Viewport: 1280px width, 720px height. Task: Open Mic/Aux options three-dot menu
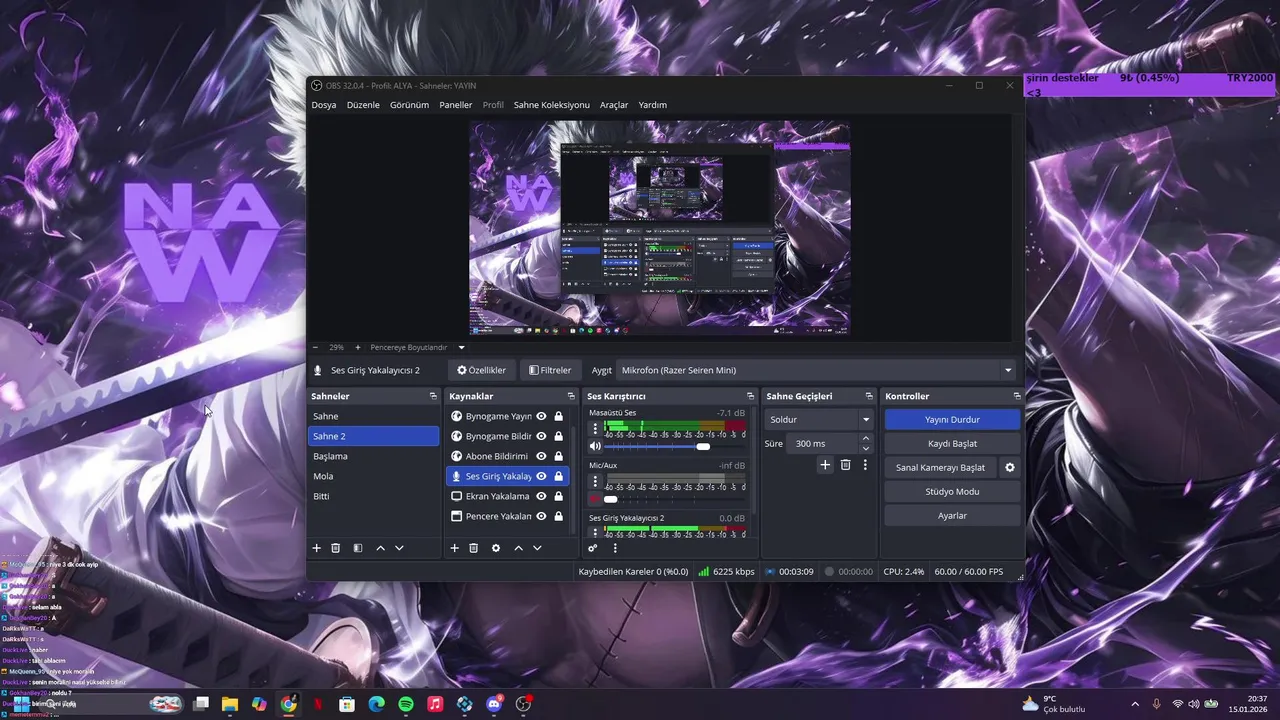595,481
